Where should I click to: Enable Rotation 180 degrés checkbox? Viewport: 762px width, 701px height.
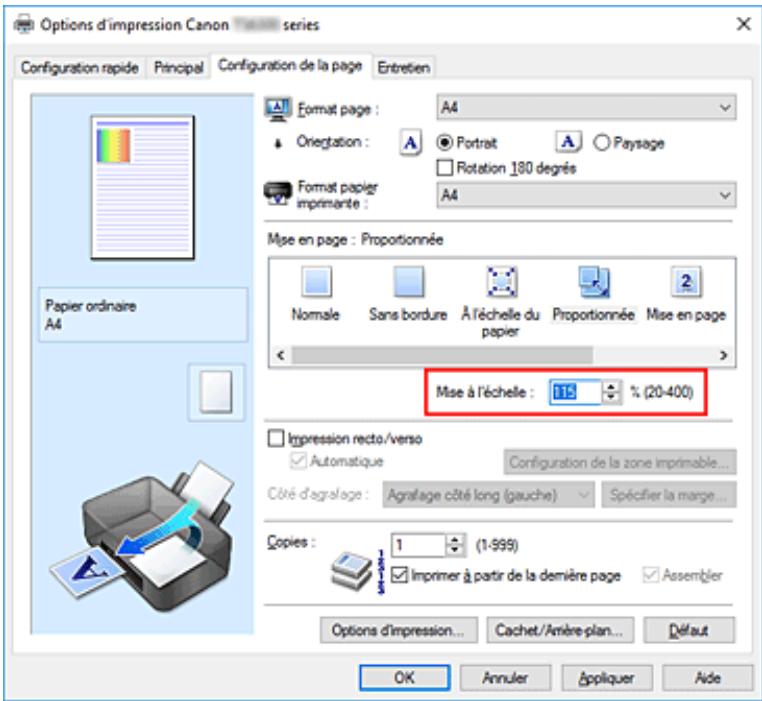click(445, 168)
